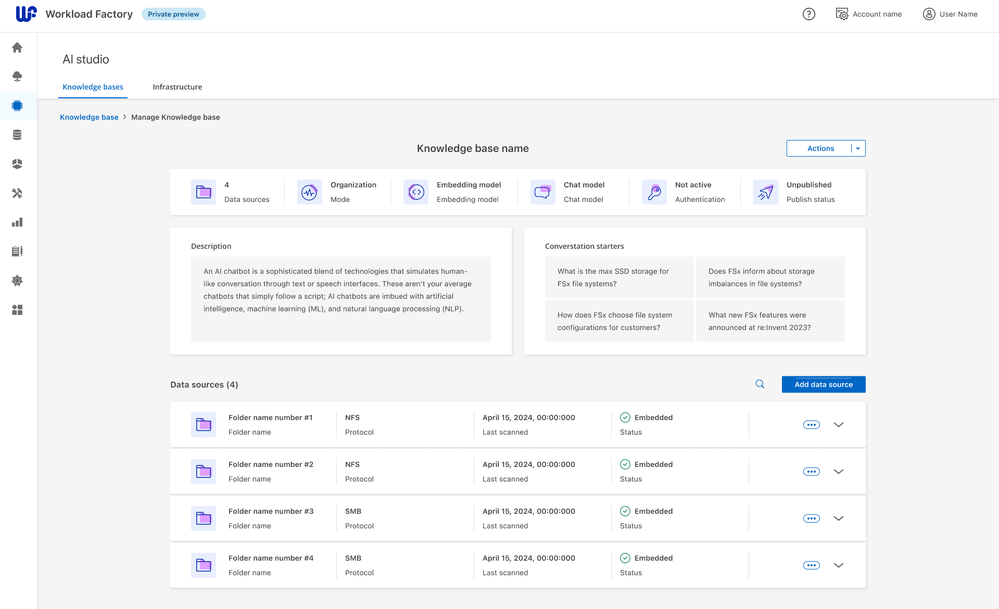999x609 pixels.
Task: Click the stacked layers sidebar icon
Action: click(x=17, y=164)
